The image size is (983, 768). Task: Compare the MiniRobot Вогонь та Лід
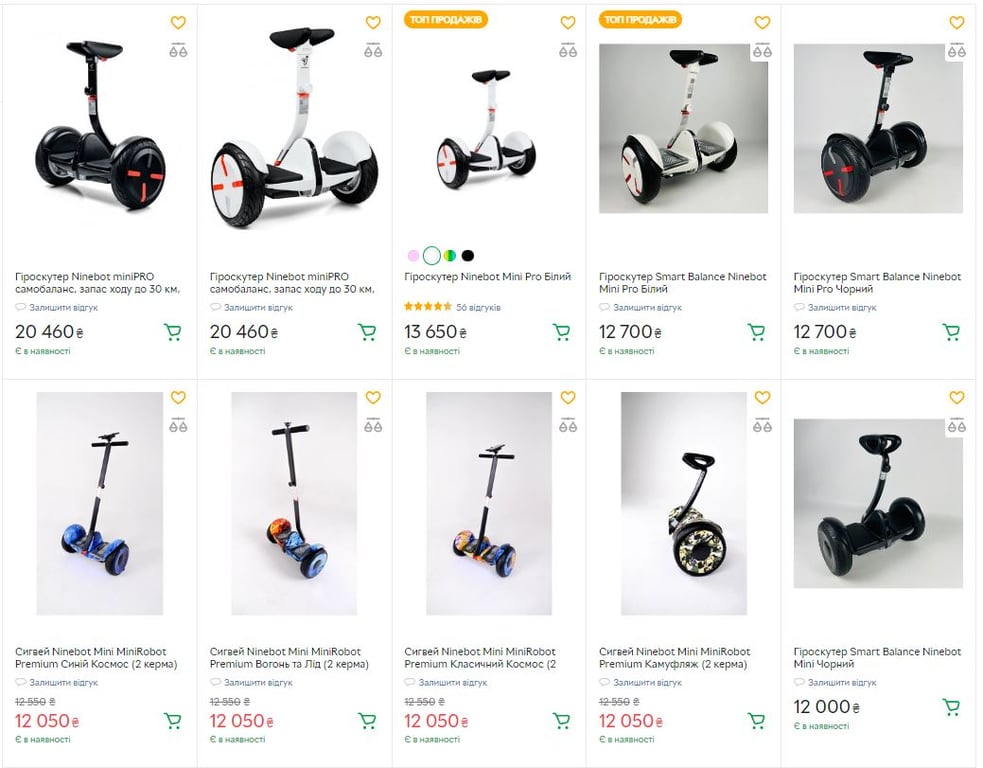point(373,426)
